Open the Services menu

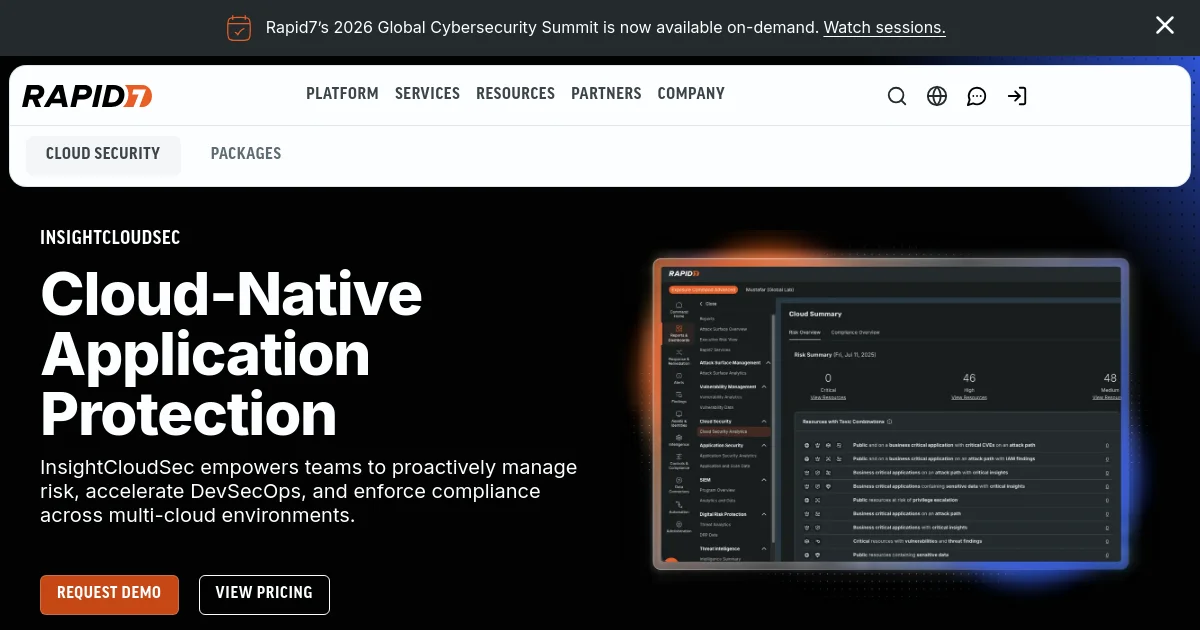[427, 94]
